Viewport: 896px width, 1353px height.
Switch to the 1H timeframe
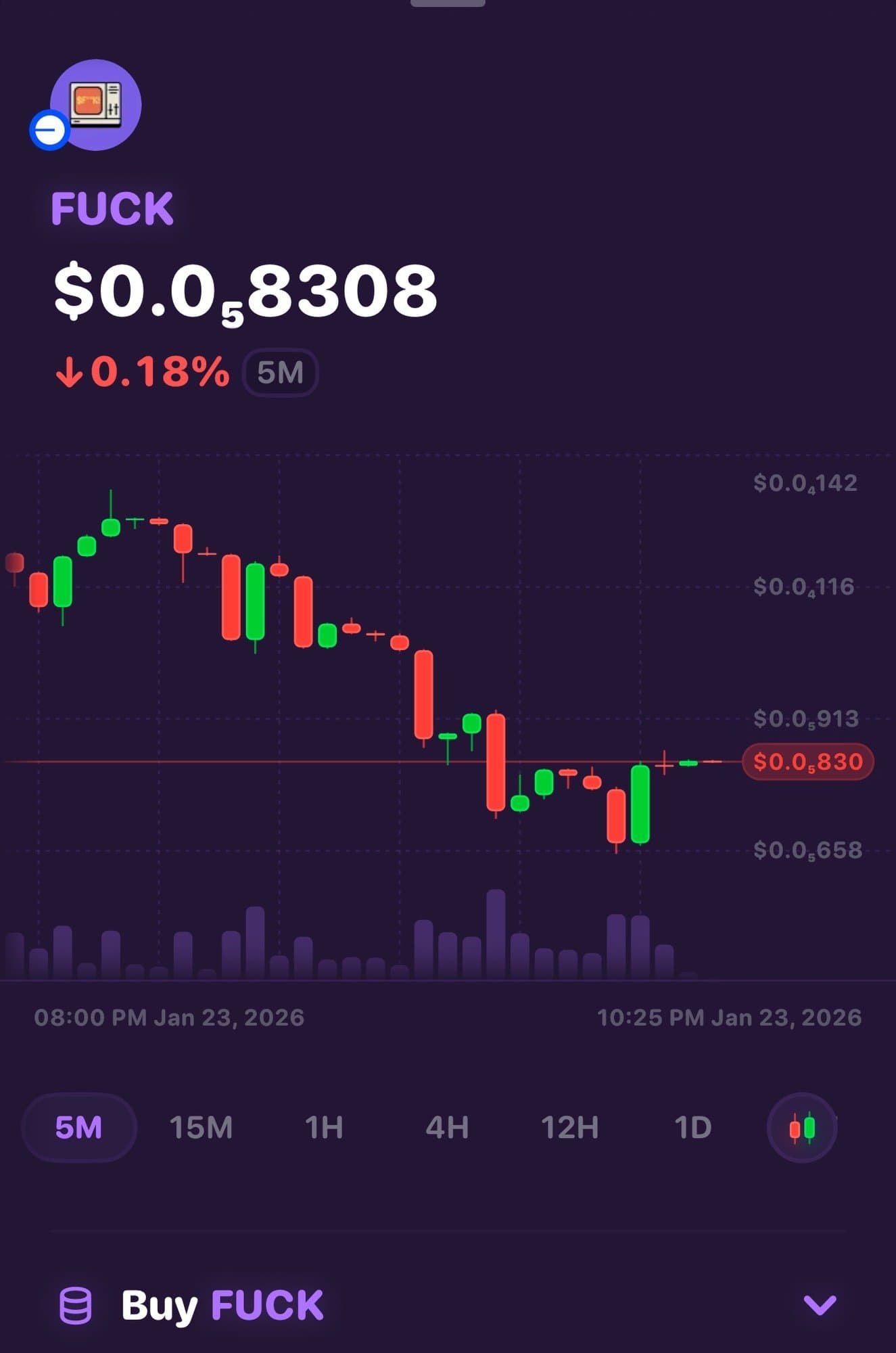(x=324, y=1128)
